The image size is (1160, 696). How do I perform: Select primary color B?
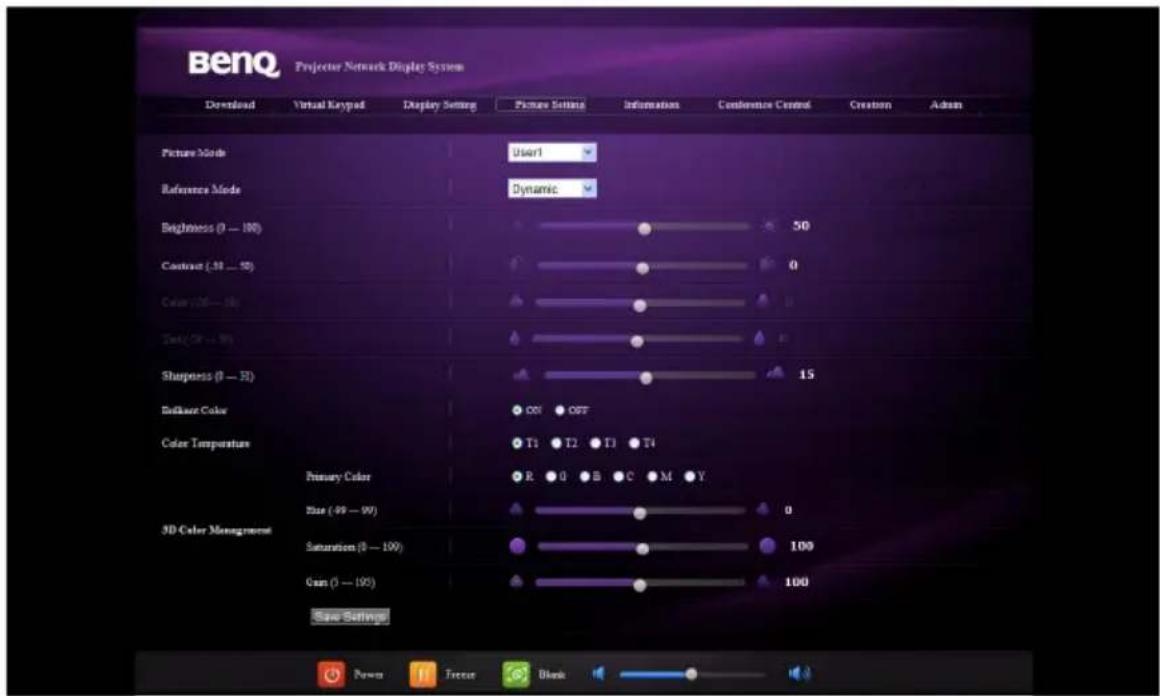pos(584,476)
